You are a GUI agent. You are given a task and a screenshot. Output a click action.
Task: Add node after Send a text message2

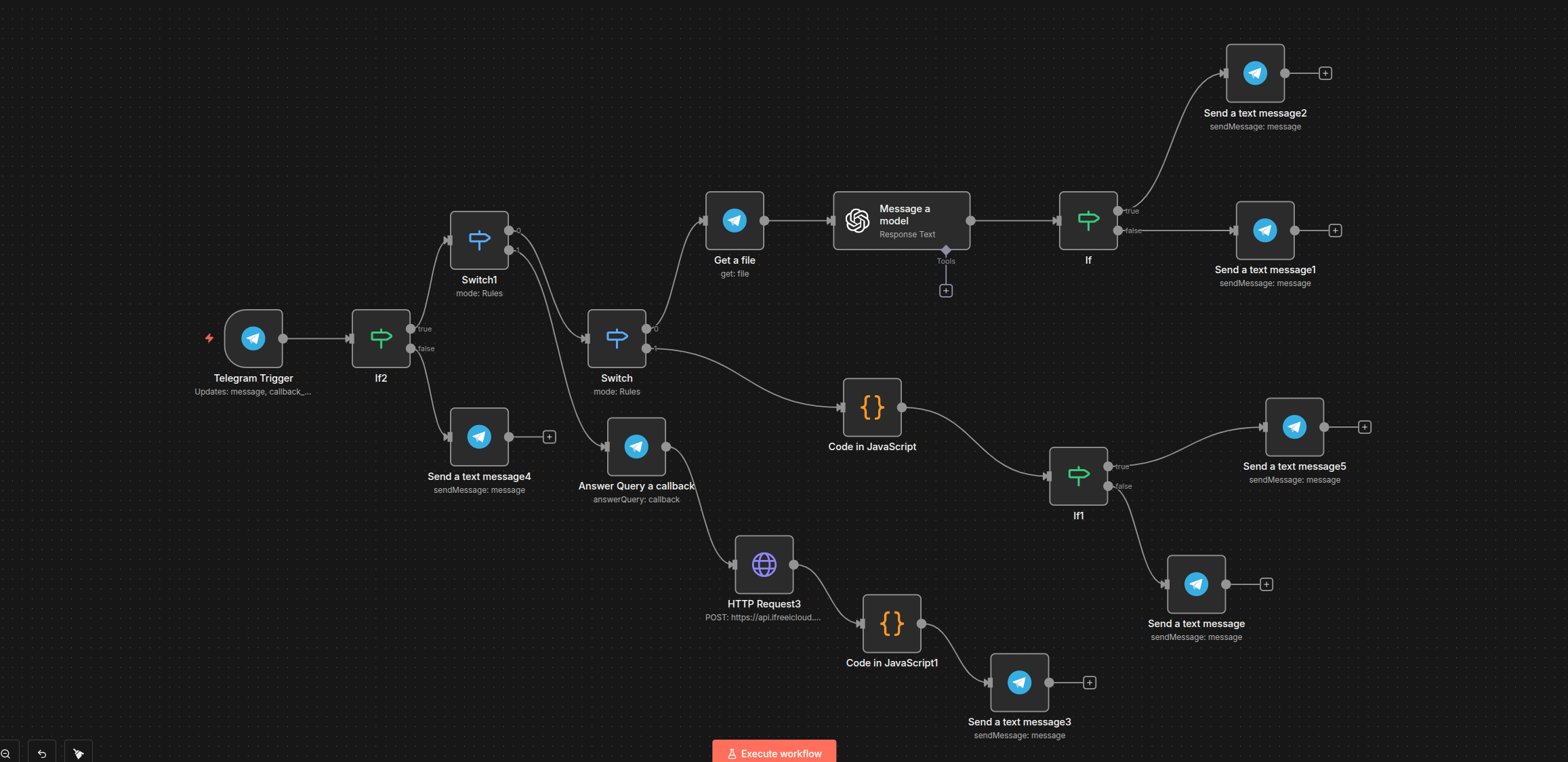click(x=1325, y=73)
